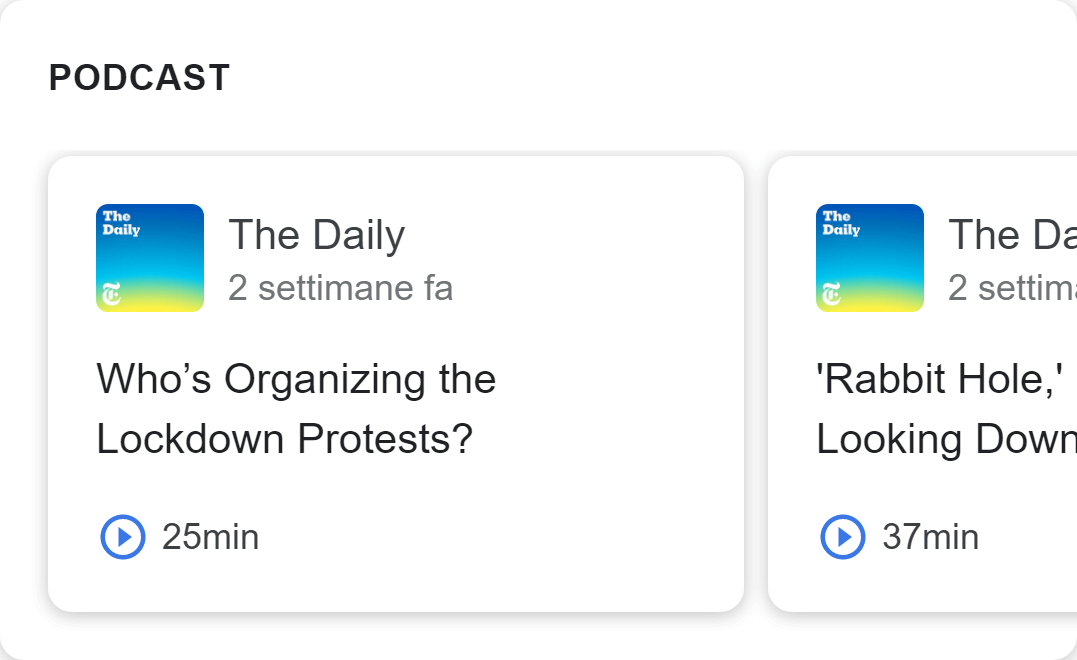Click New York Times logo on first cover
The width and height of the screenshot is (1077, 660).
coord(111,294)
